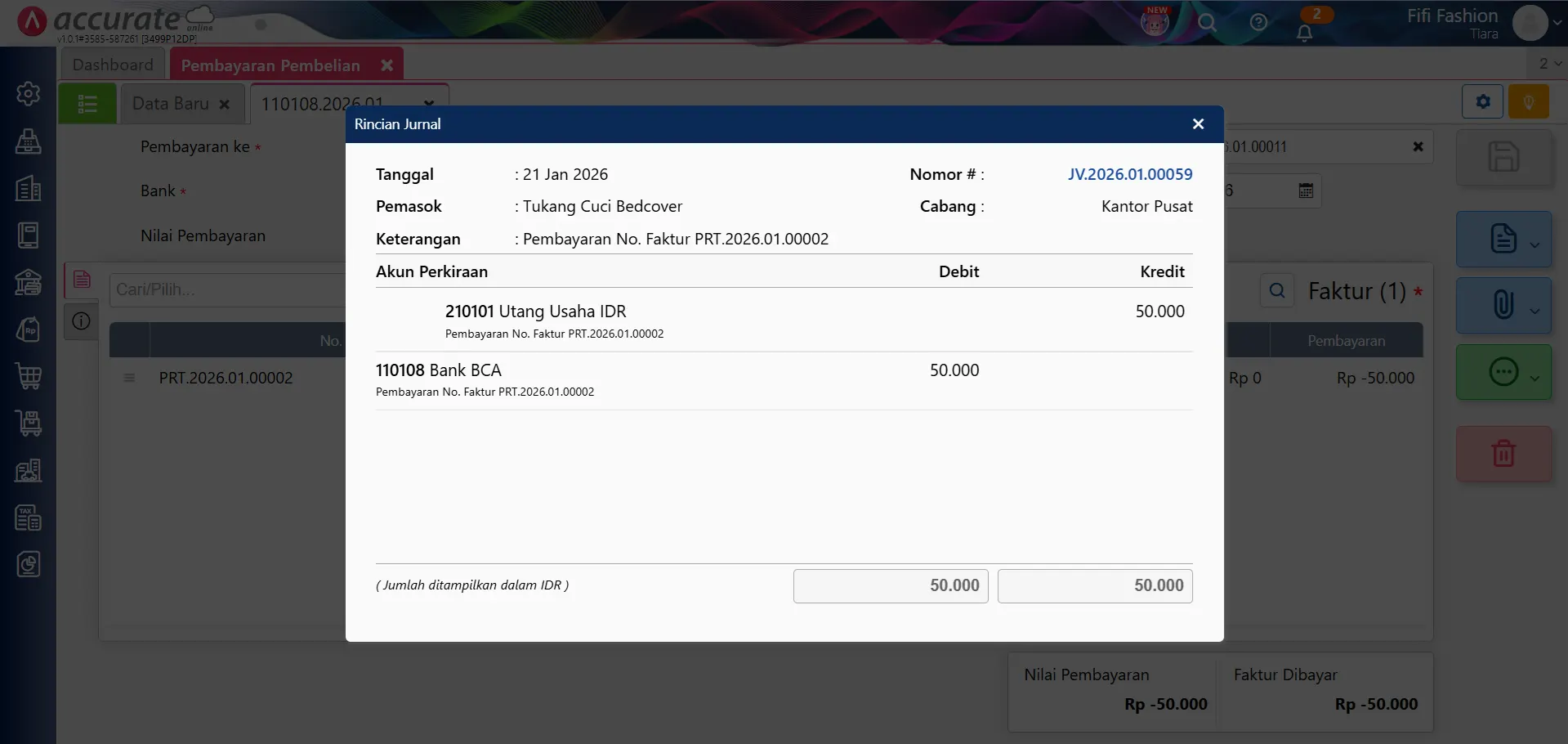The image size is (1568, 744).
Task: Open the document options button
Action: 1503,240
